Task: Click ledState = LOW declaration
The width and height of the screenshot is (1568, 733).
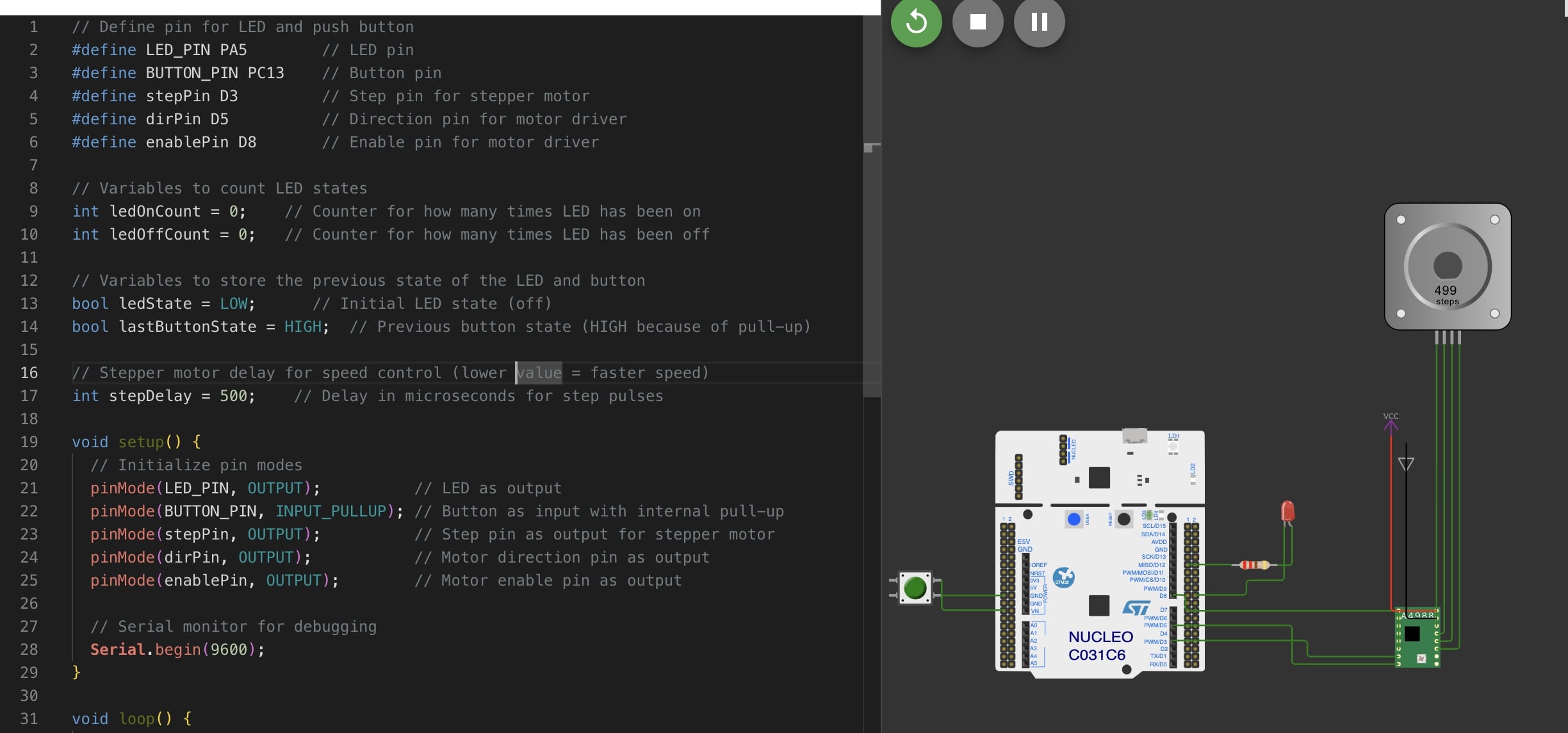Action: tap(163, 304)
